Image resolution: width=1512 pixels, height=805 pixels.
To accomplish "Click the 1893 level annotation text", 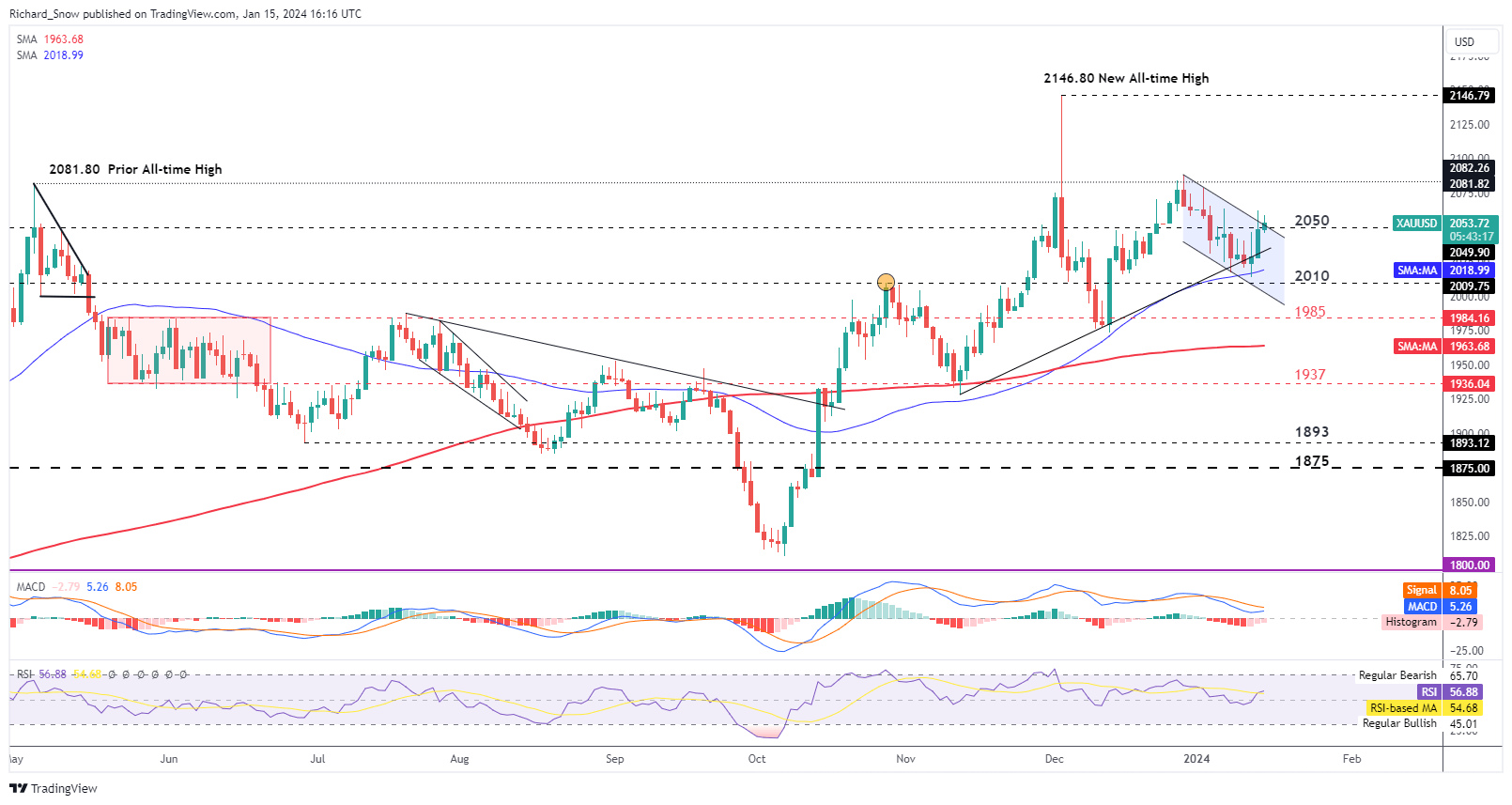I will (x=1312, y=432).
